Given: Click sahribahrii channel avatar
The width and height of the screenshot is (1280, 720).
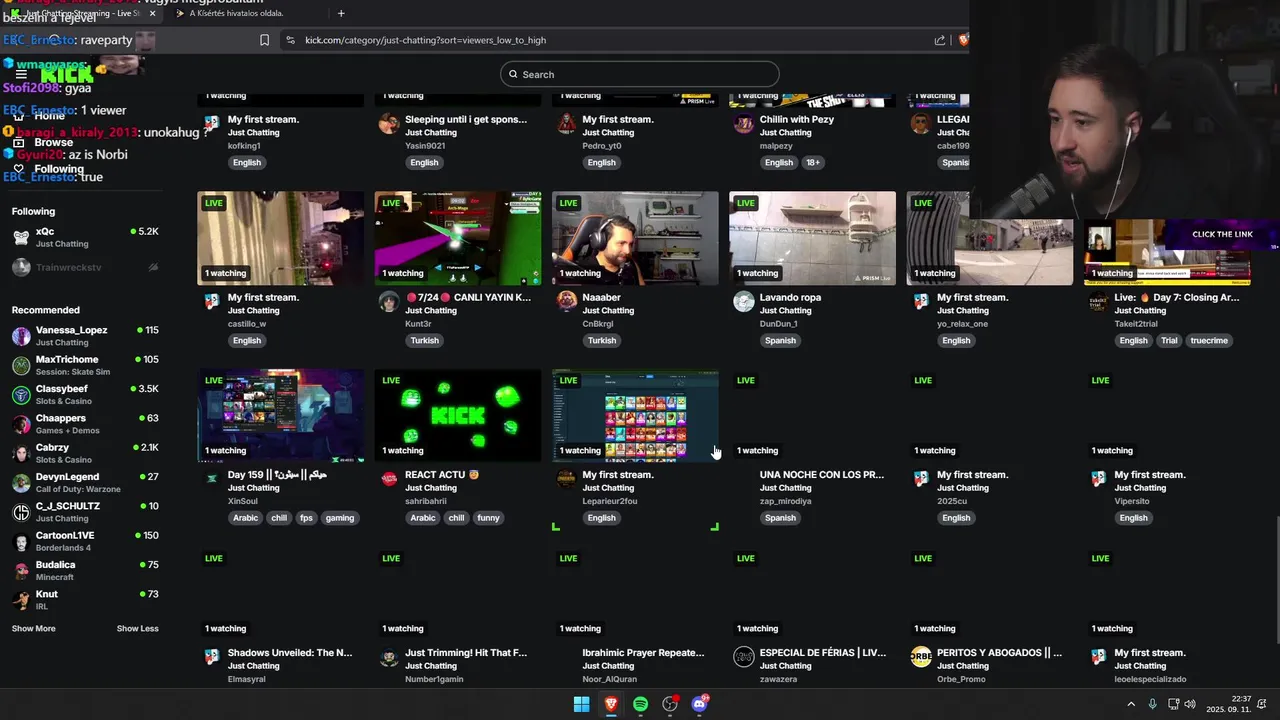Looking at the screenshot, I should tap(389, 479).
